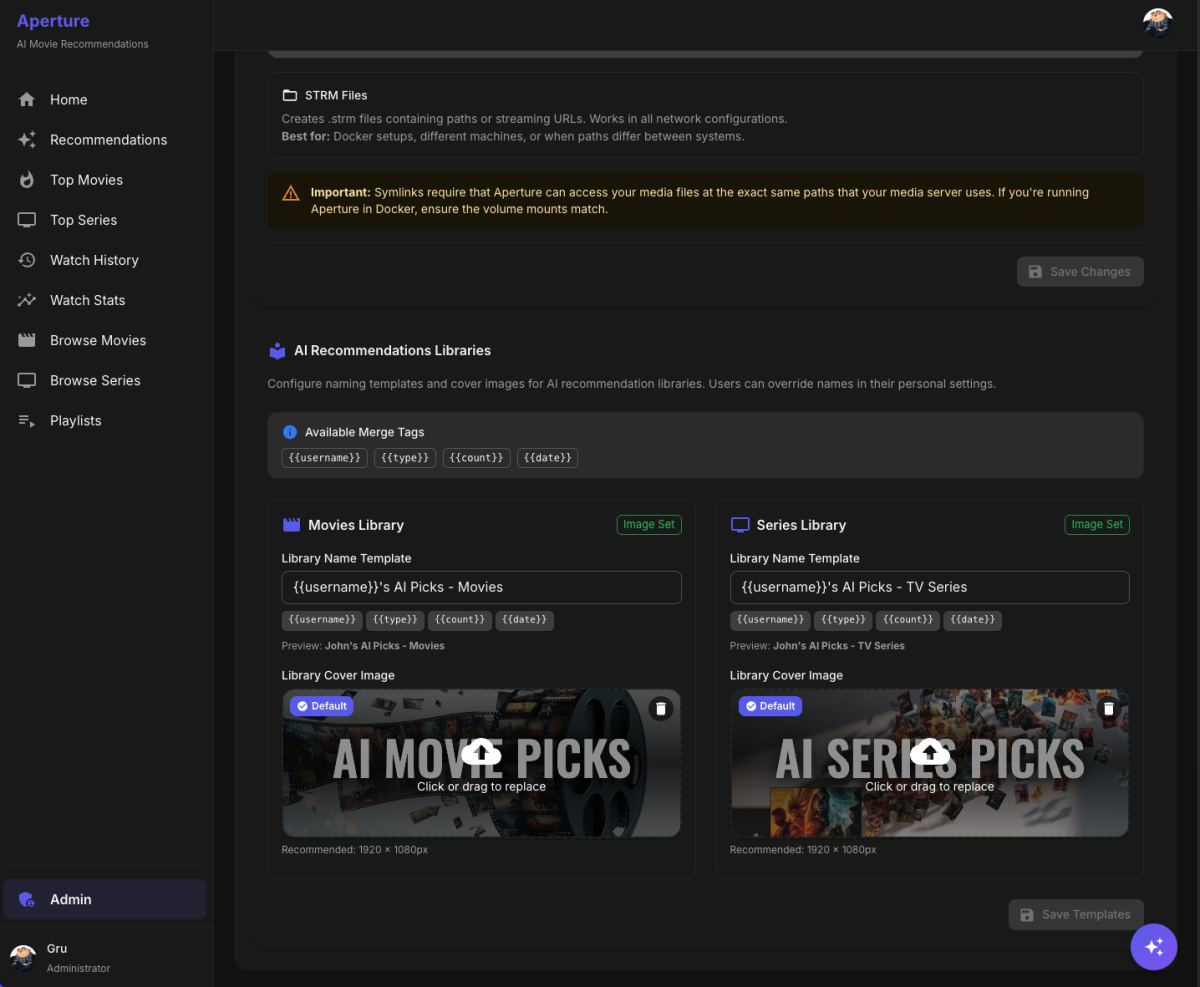Select the Top Movies flame icon in sidebar
This screenshot has width=1200, height=987.
click(26, 180)
